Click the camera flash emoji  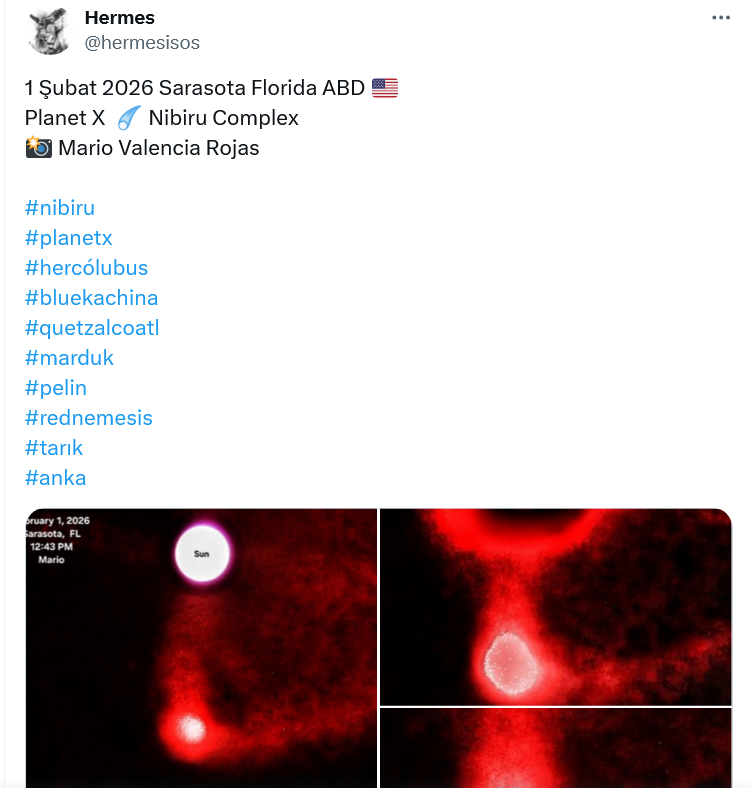pos(39,148)
